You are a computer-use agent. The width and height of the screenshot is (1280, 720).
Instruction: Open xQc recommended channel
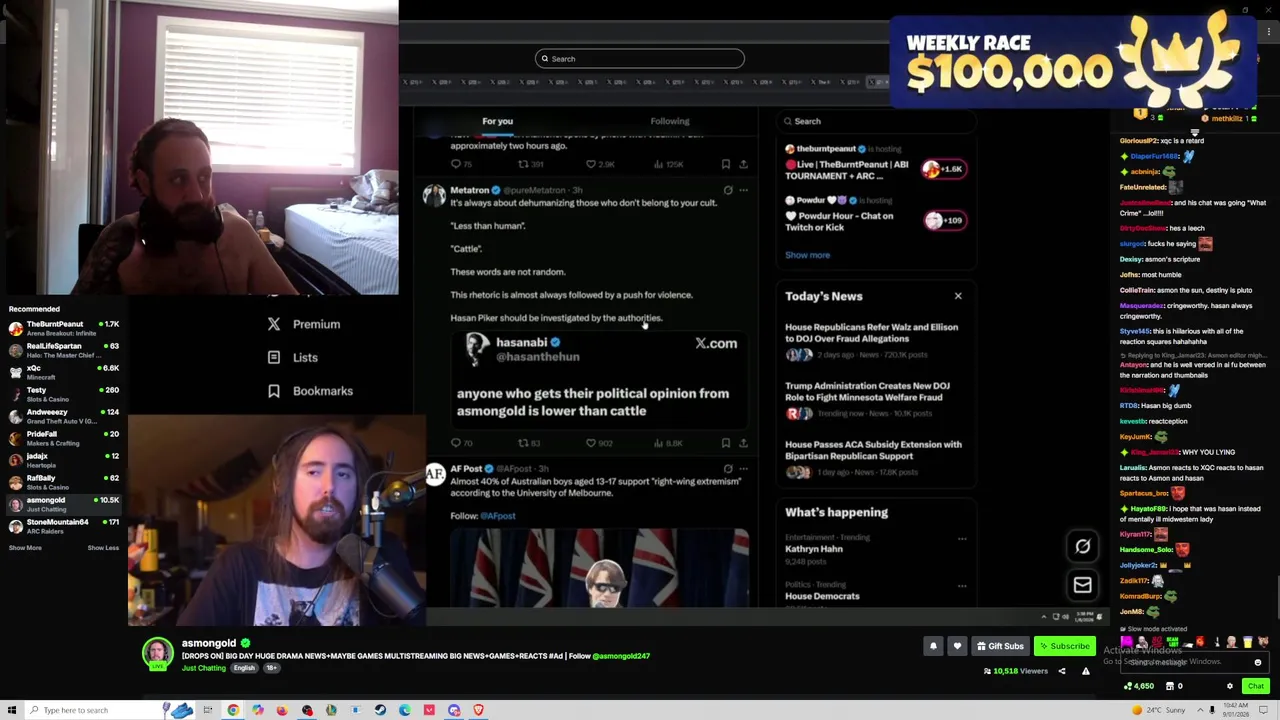tap(64, 373)
